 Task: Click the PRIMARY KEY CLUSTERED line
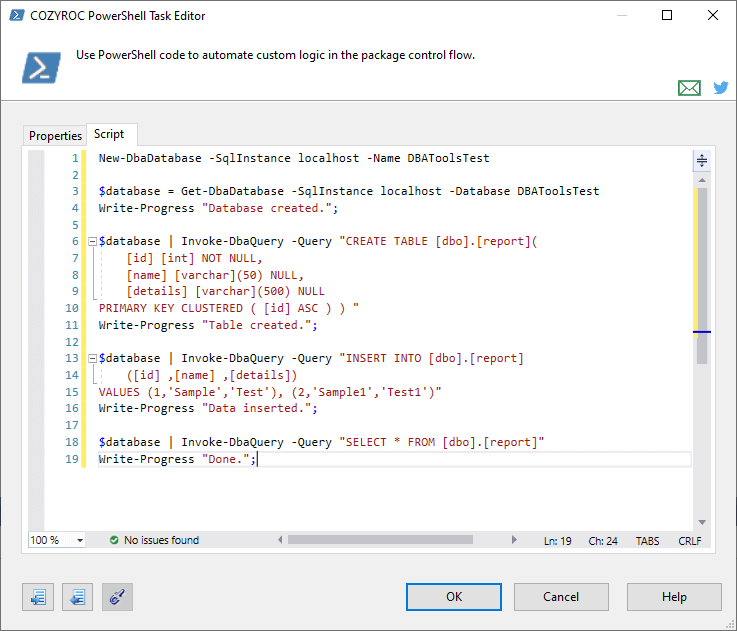229,308
